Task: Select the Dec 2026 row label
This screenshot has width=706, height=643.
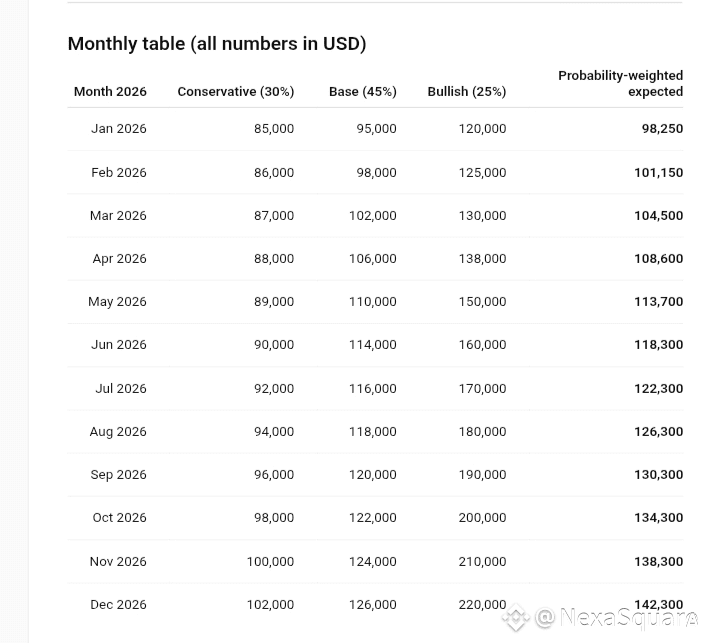Action: click(118, 604)
